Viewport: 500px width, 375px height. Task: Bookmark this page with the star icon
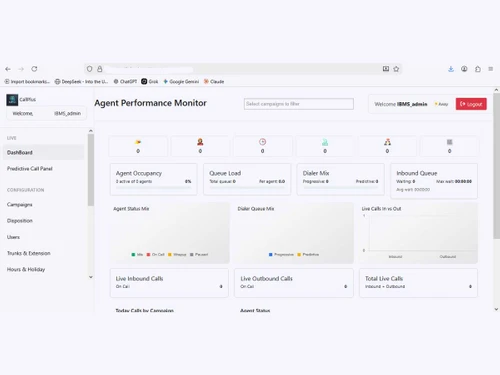coord(396,69)
